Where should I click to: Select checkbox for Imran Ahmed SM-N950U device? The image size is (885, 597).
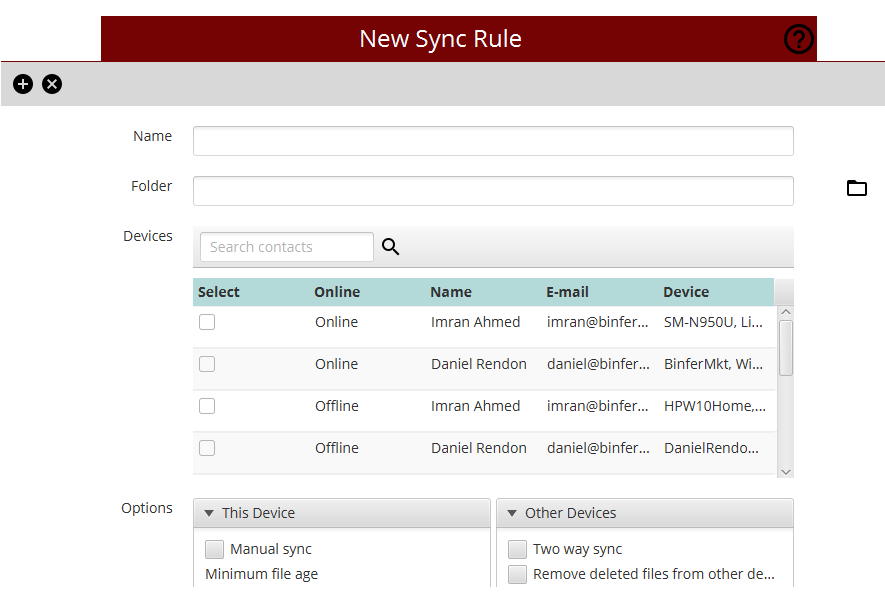pos(207,322)
